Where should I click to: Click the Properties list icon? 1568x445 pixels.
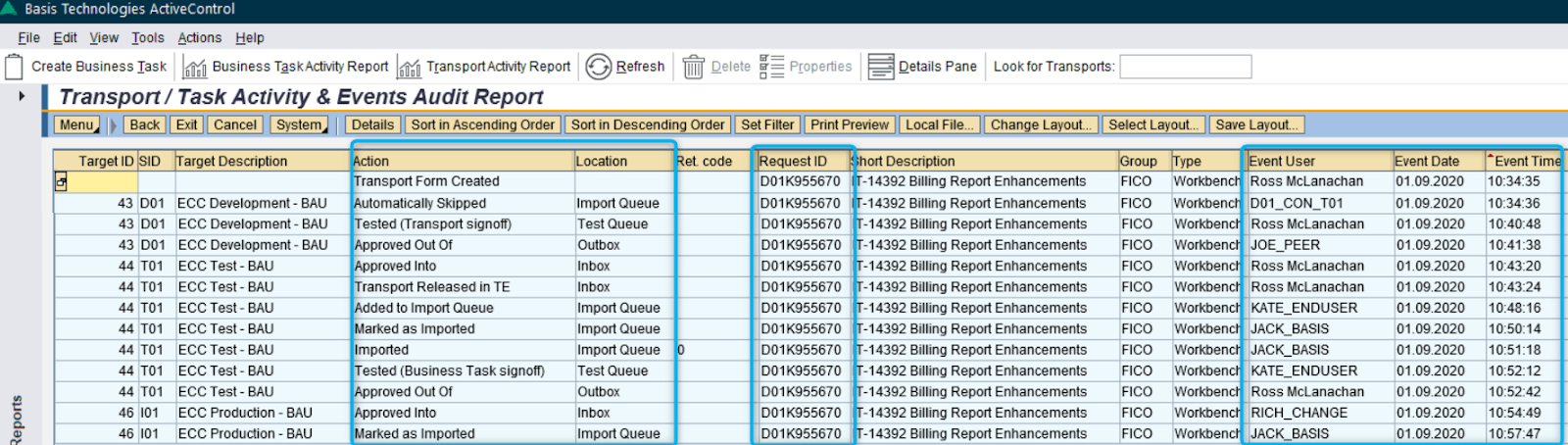(x=772, y=67)
